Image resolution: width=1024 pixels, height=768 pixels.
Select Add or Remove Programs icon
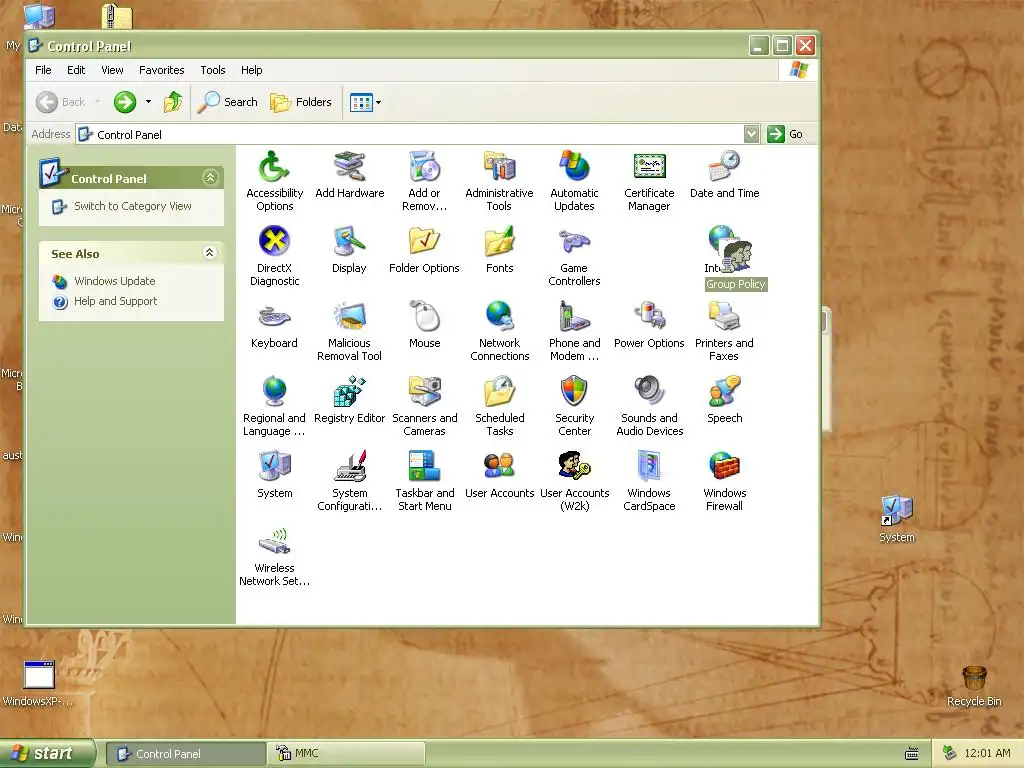point(424,167)
